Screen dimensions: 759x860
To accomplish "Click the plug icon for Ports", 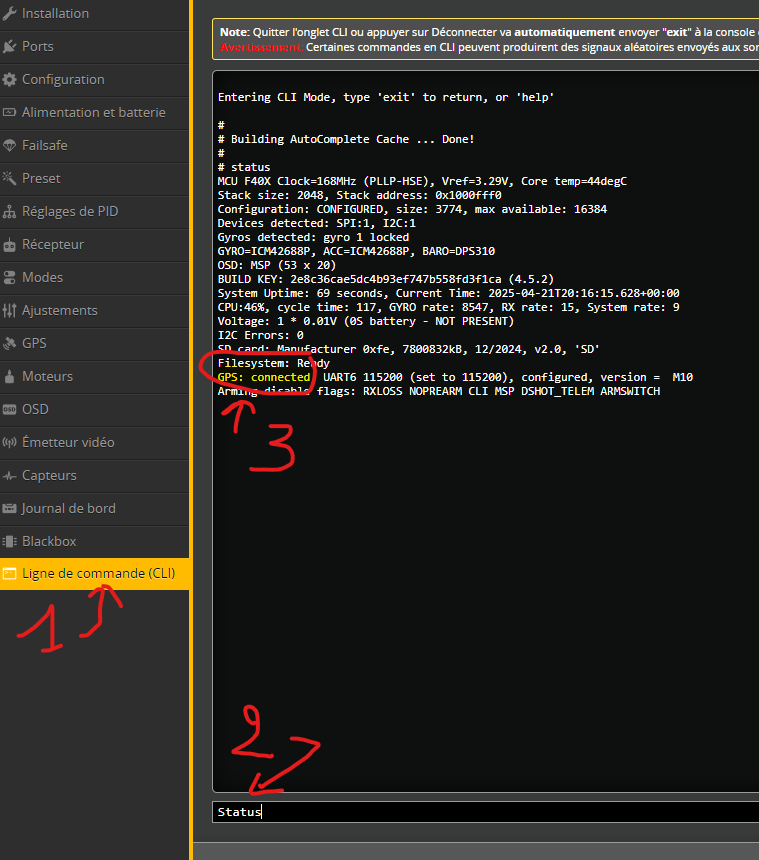I will [10, 47].
